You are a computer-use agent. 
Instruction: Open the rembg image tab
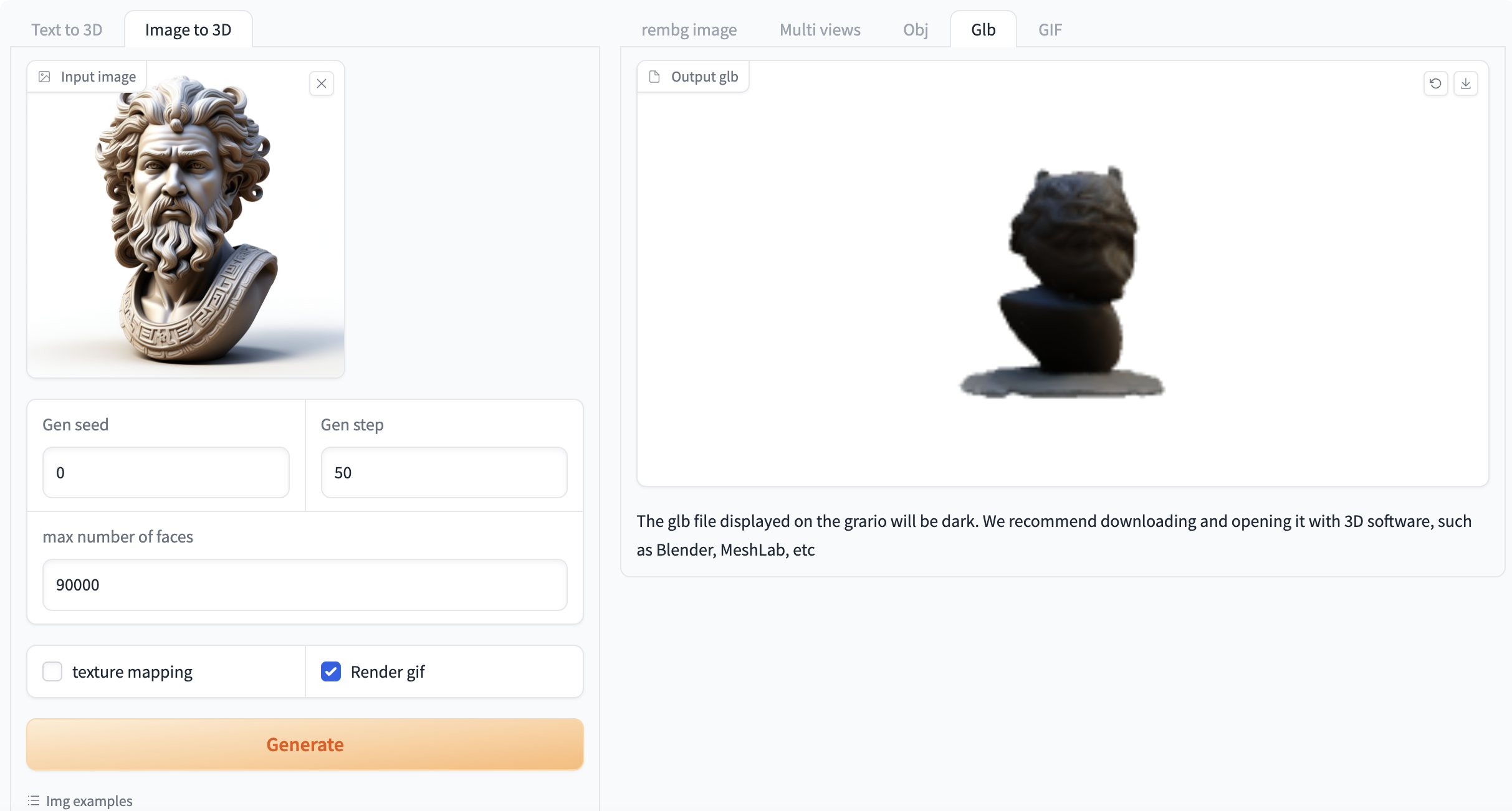tap(689, 30)
